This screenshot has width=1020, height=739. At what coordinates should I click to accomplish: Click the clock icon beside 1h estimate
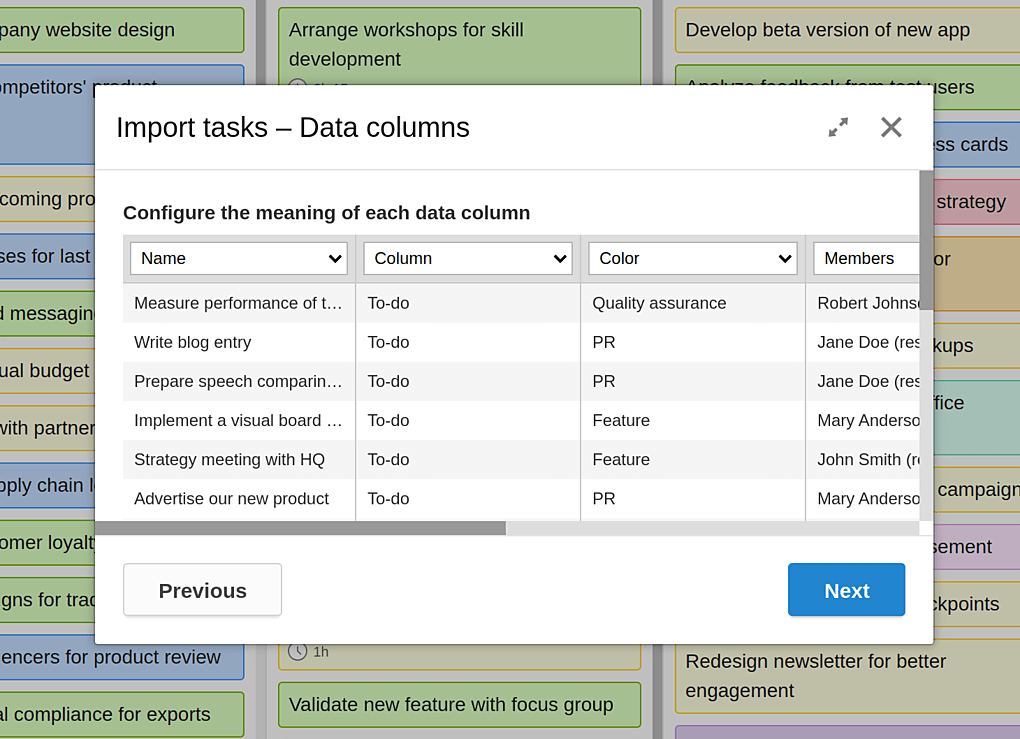[298, 652]
